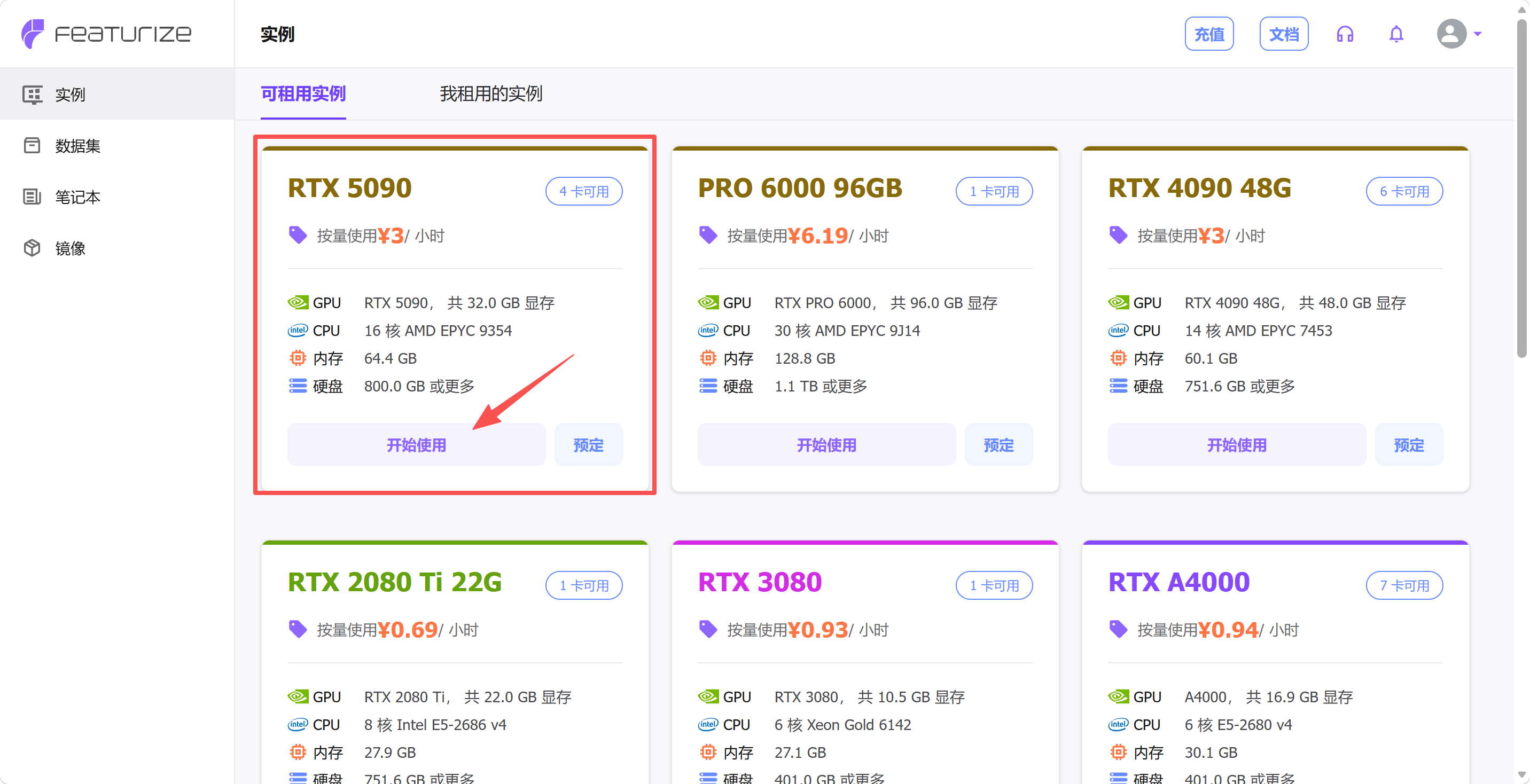Switch to the 可租用实例 tab
The image size is (1530, 784).
(303, 94)
